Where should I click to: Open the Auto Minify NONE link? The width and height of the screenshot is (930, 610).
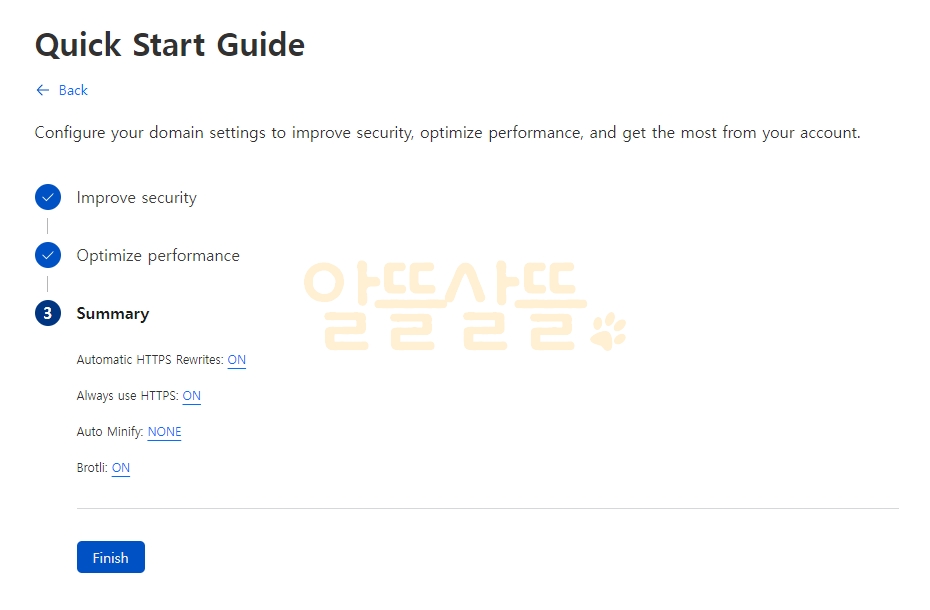click(x=164, y=432)
